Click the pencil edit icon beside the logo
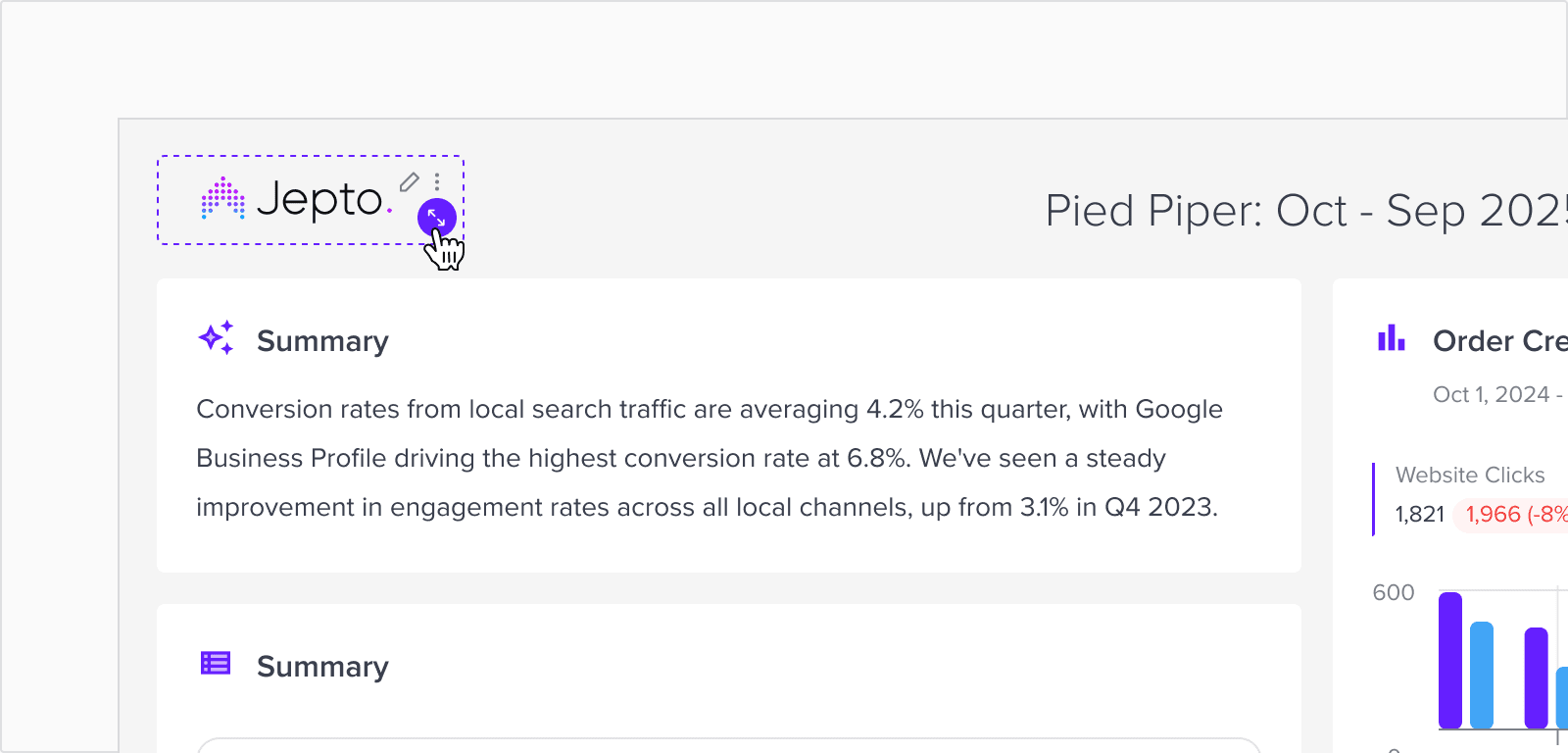Image resolution: width=1568 pixels, height=753 pixels. 410,181
